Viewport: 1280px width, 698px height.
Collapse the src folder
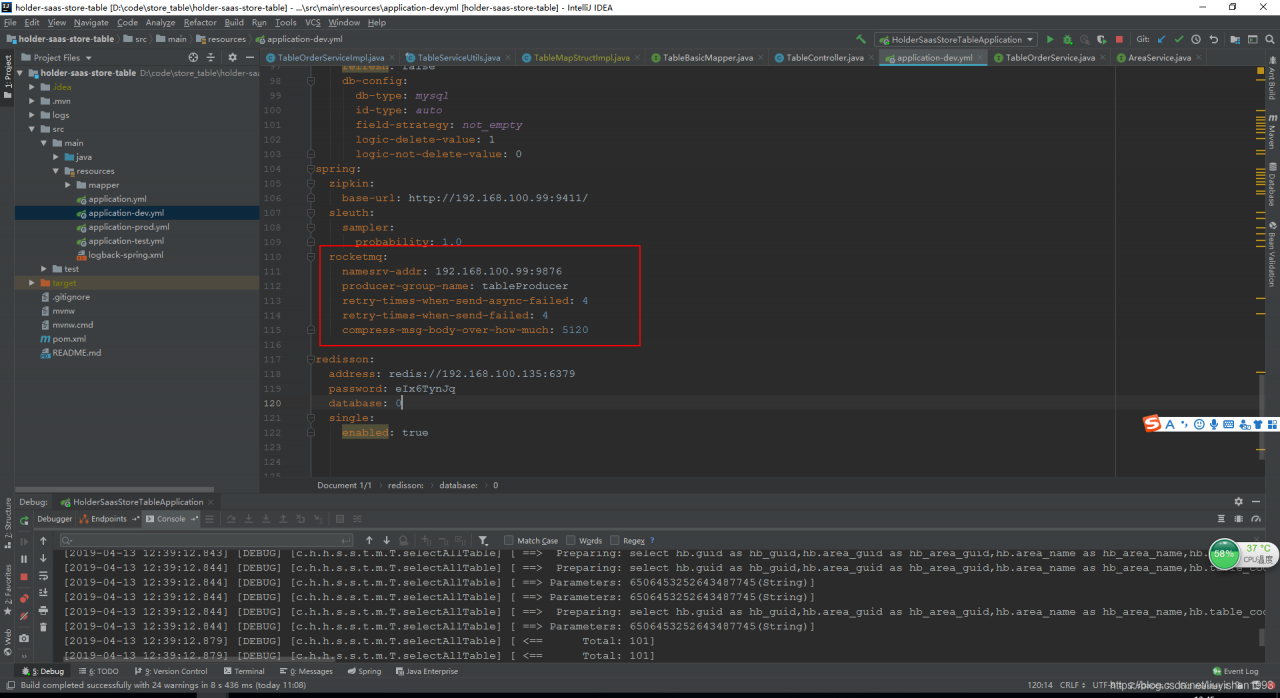(32, 129)
